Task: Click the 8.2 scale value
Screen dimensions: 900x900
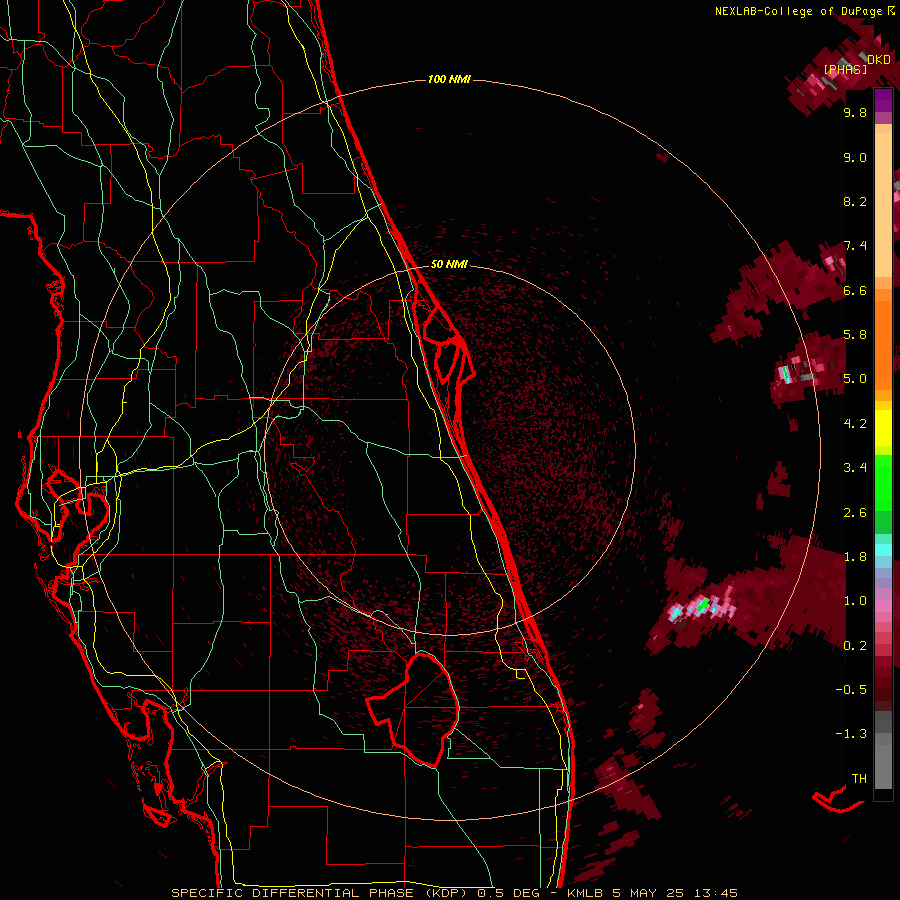Action: click(x=855, y=201)
